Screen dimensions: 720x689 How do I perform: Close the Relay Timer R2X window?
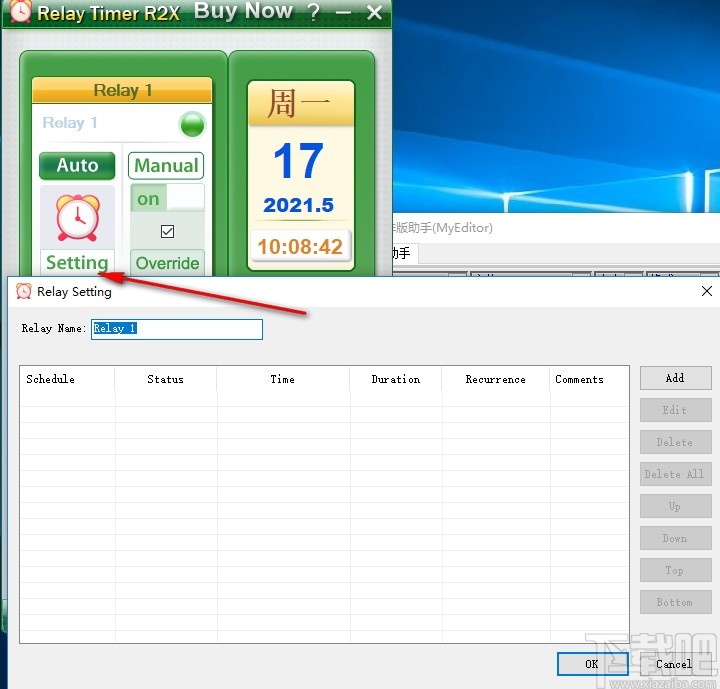coord(375,12)
